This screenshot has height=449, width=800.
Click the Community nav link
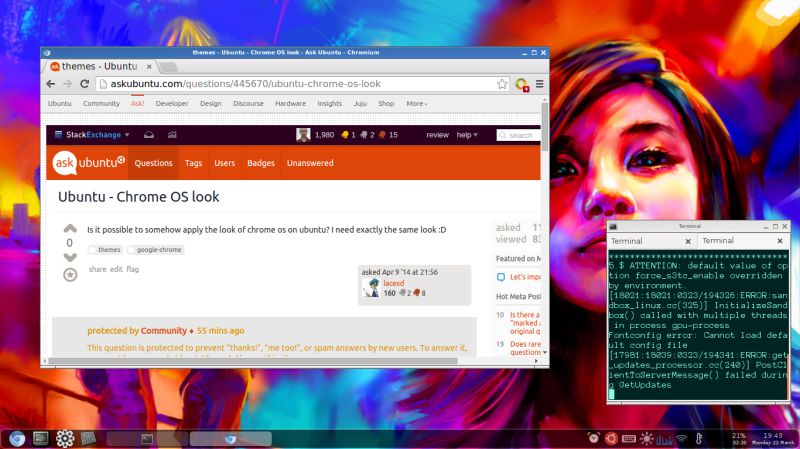coord(101,103)
